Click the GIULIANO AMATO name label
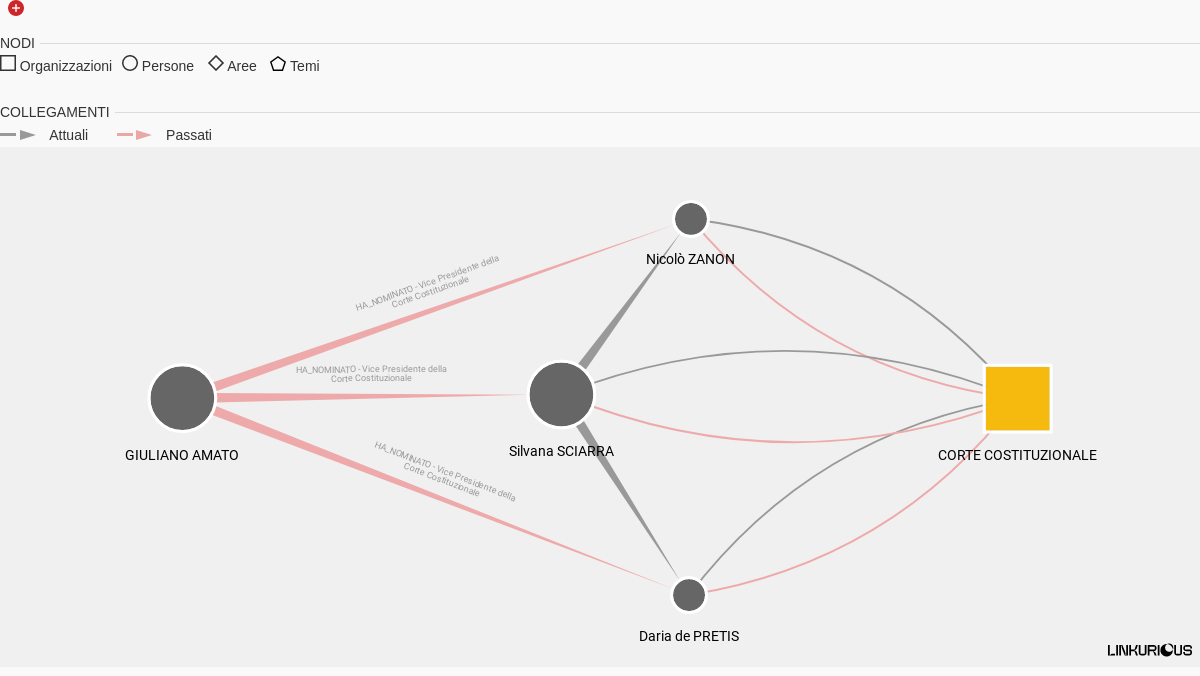Screen dimensions: 1200x676 (182, 455)
